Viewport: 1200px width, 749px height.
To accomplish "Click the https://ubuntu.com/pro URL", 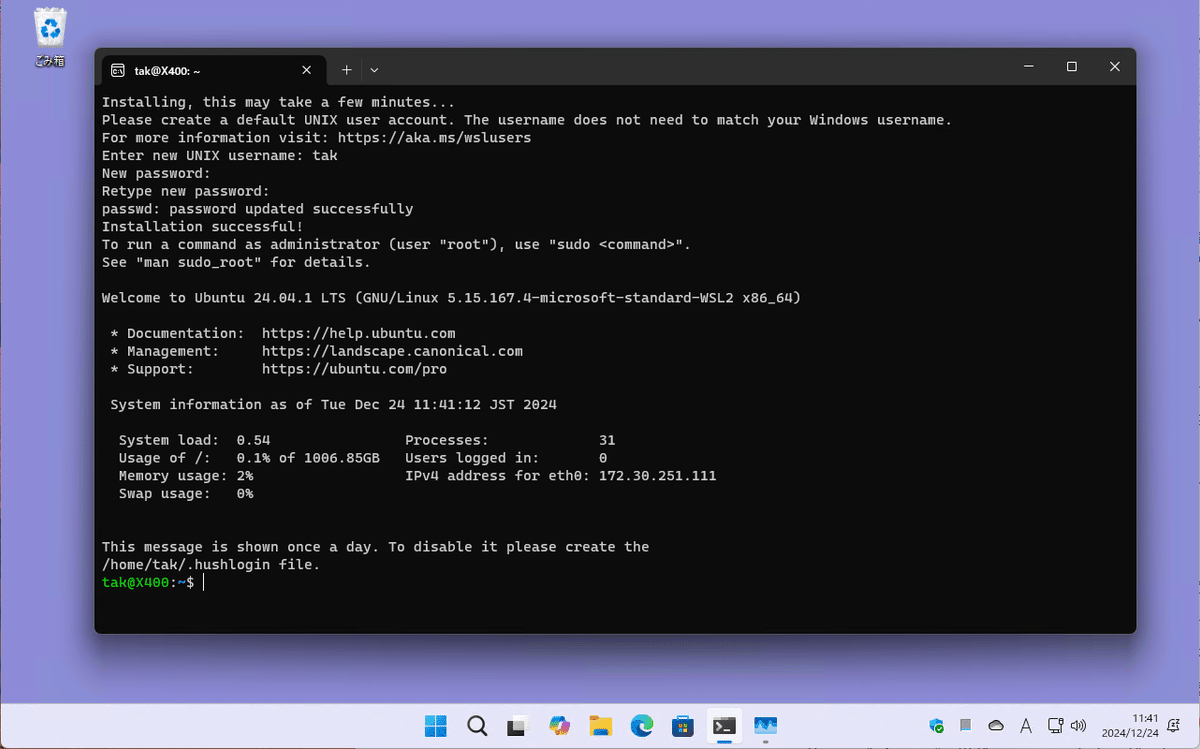I will (x=354, y=369).
